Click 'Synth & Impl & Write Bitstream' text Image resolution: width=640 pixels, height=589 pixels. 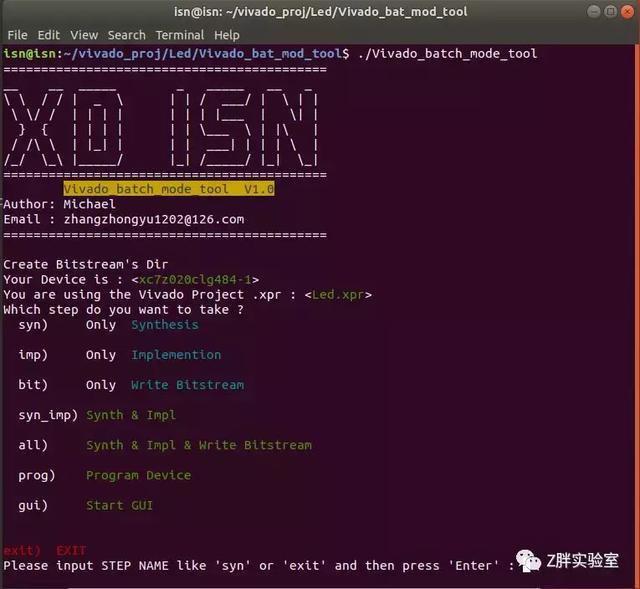click(199, 445)
